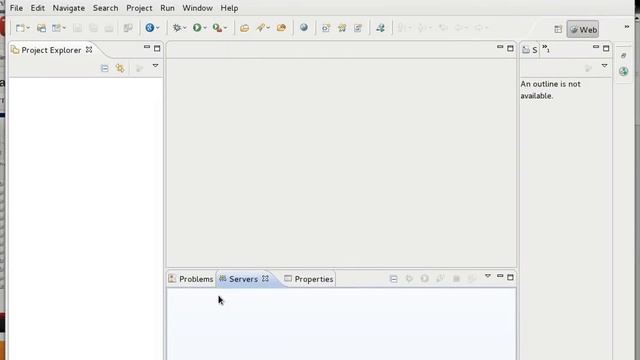Image resolution: width=640 pixels, height=360 pixels.
Task: Select the Outline 'S' tab
Action: 530,50
